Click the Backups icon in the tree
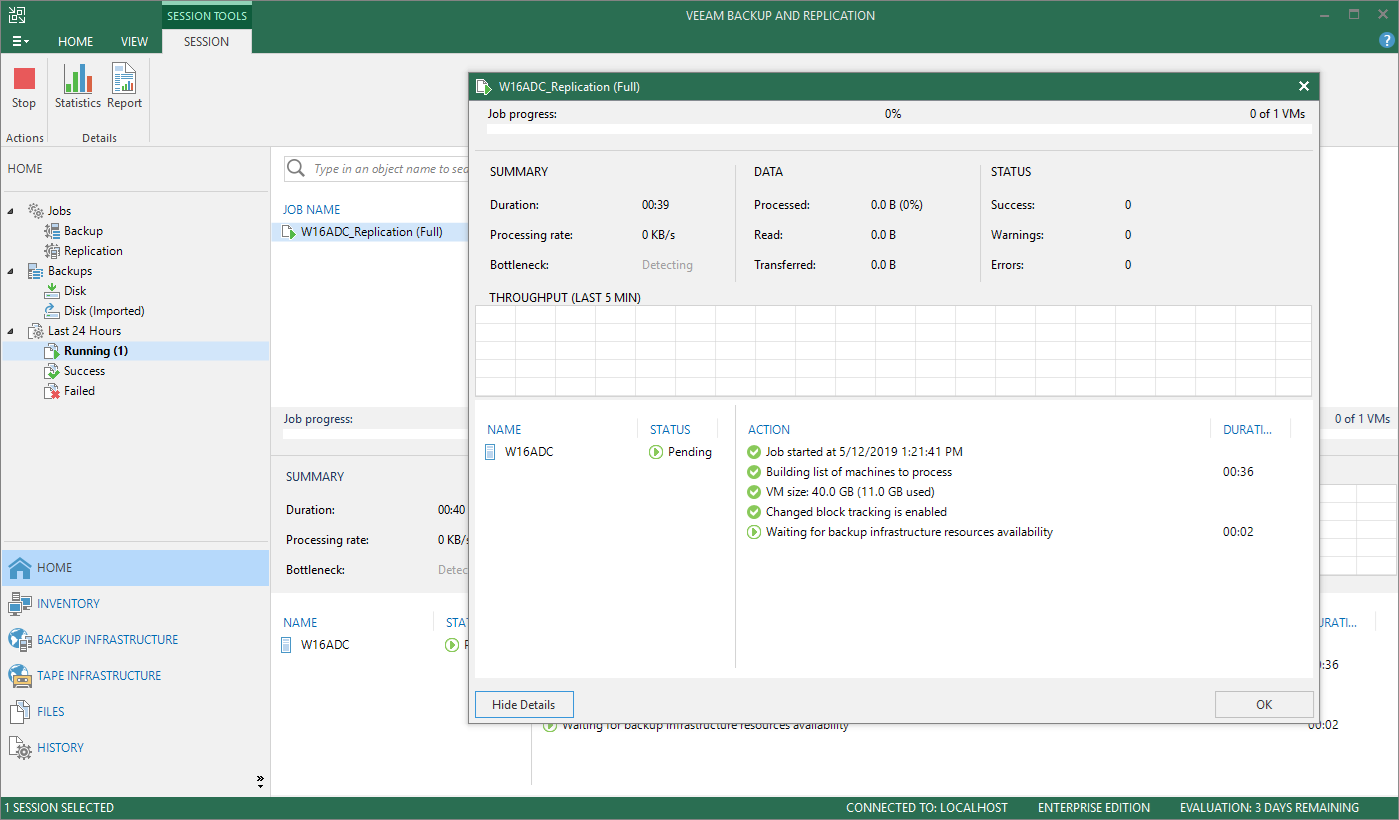 (35, 271)
